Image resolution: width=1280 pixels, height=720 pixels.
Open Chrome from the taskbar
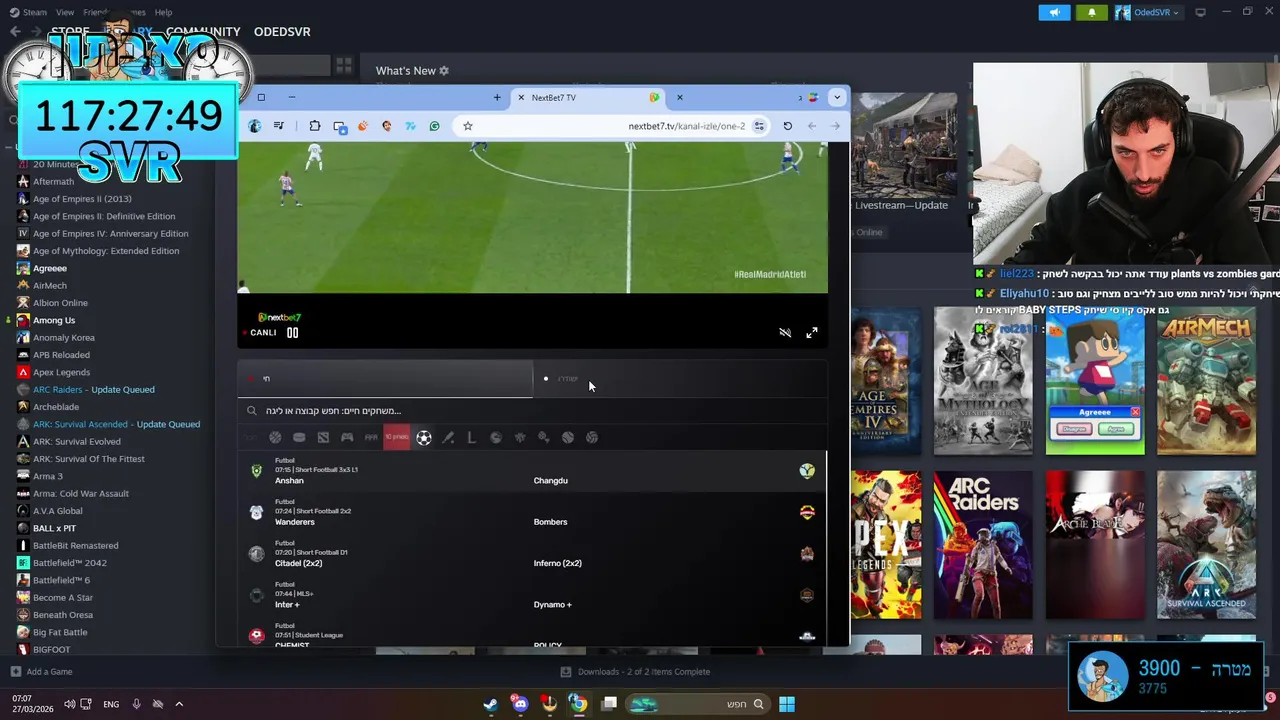tap(578, 704)
